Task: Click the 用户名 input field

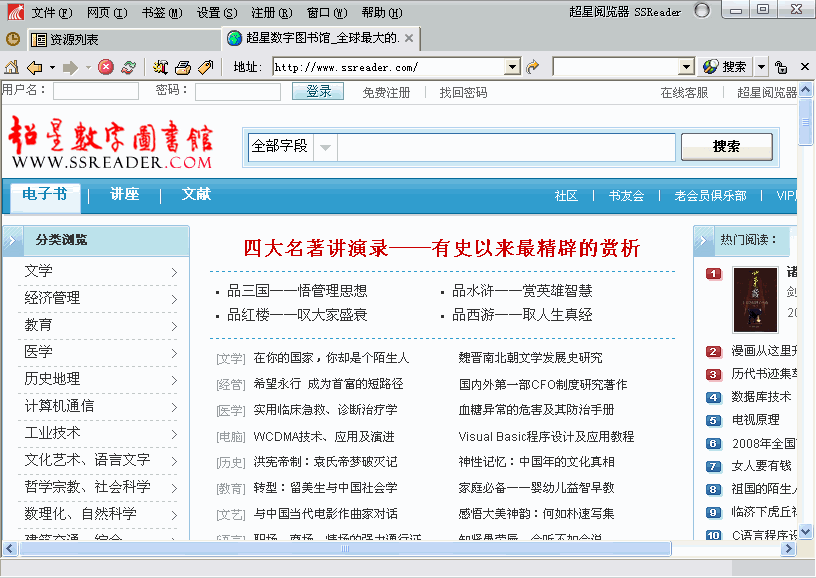Action: (x=96, y=91)
